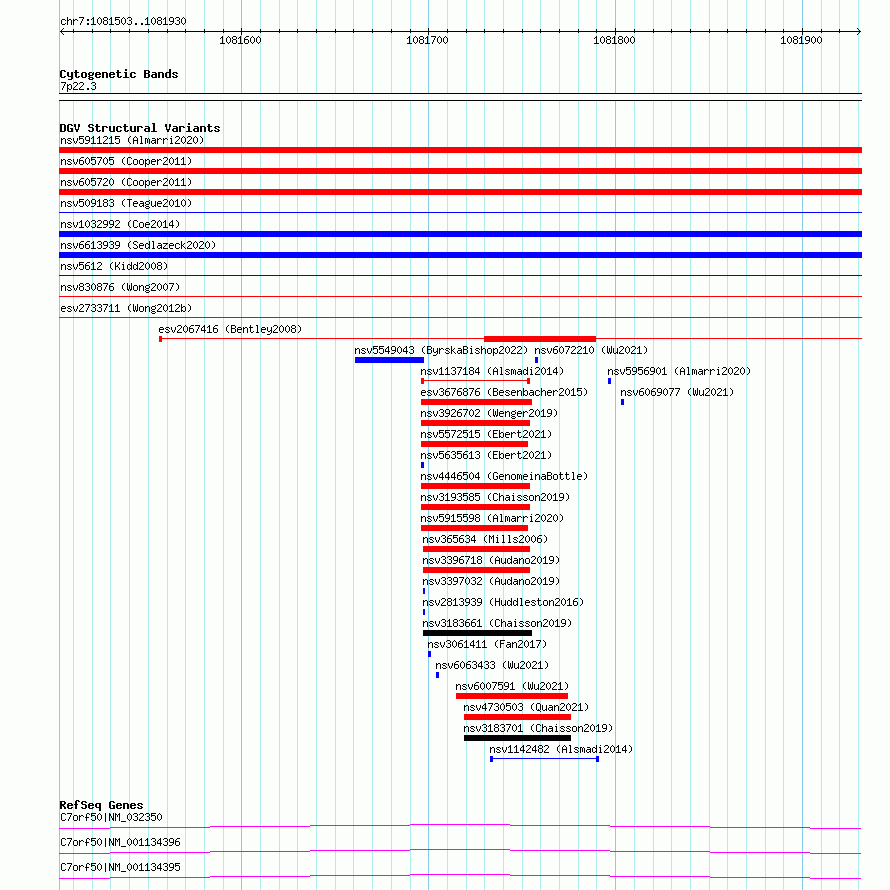Select nsv6613939 (Sedlazeck2020) label
The image size is (890, 890).
tap(138, 245)
